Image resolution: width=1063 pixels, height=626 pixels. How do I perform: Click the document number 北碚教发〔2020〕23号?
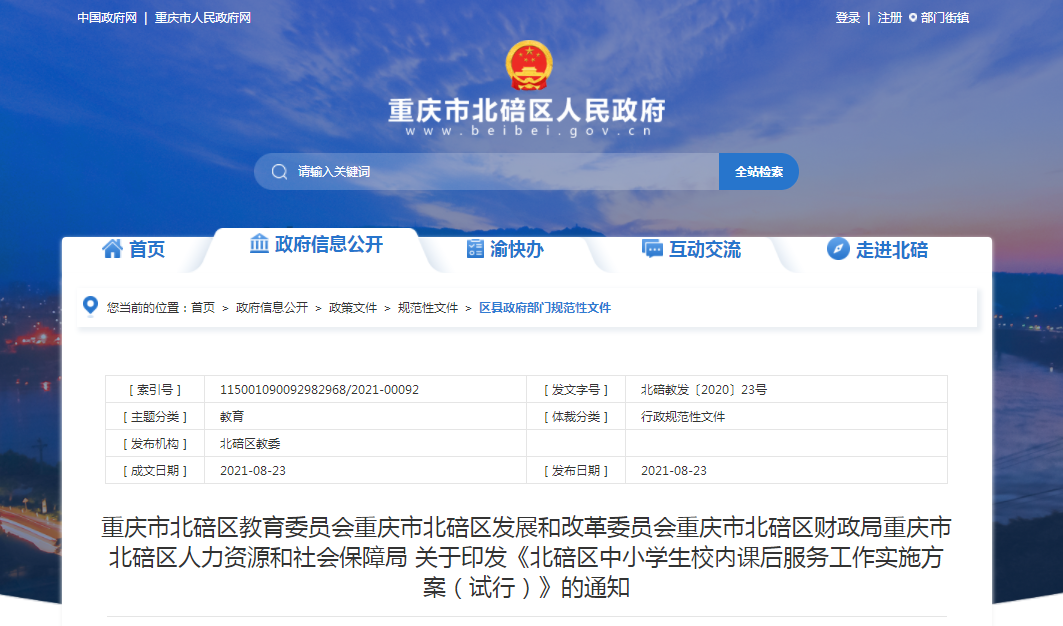(704, 390)
